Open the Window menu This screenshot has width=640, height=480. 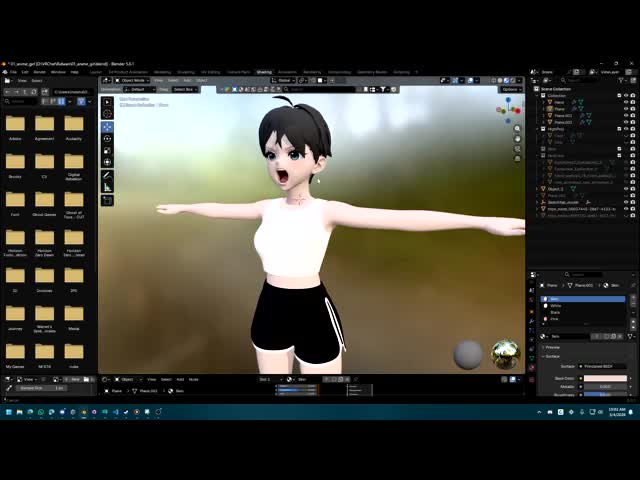pyautogui.click(x=58, y=72)
